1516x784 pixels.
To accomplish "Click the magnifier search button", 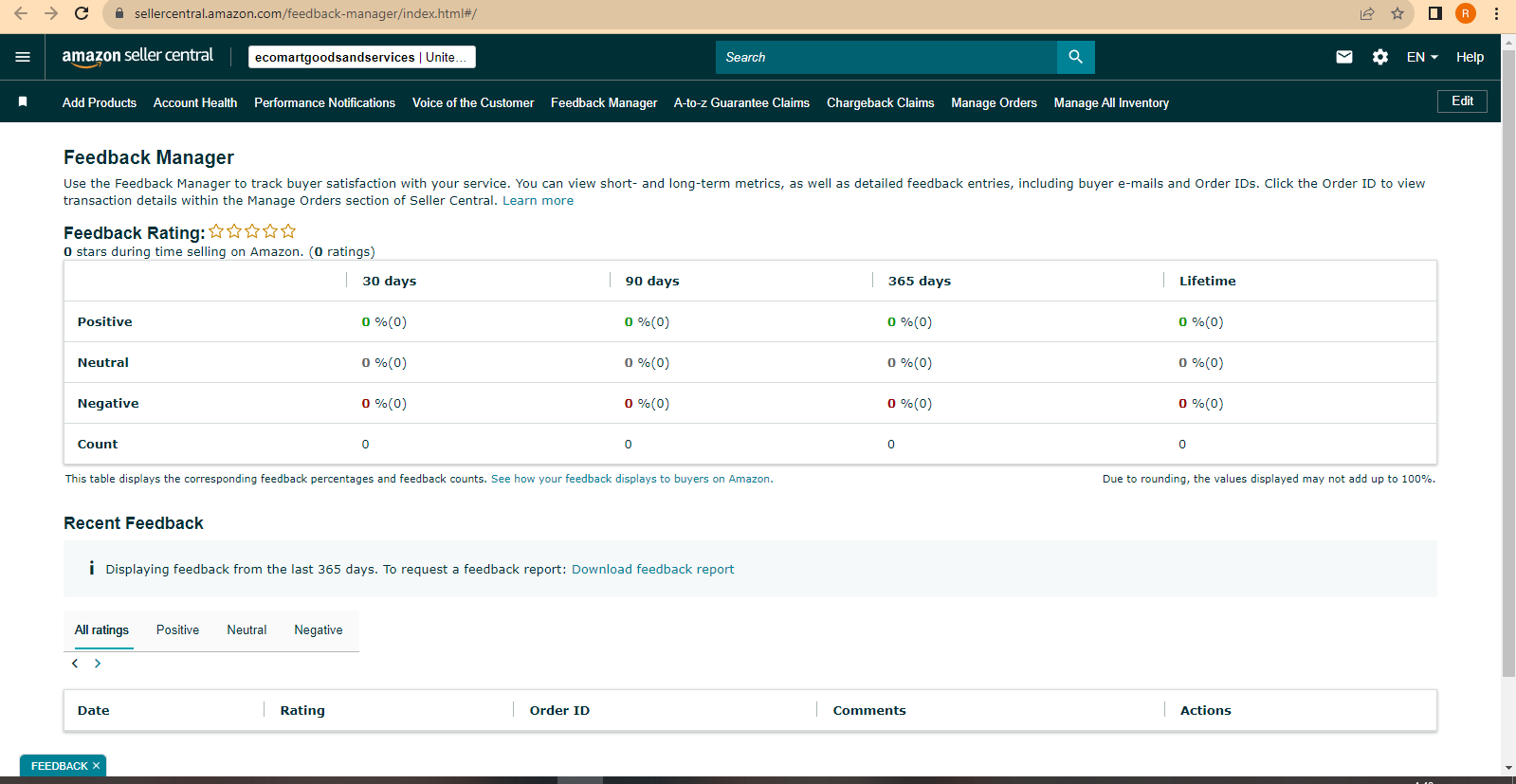I will (x=1076, y=57).
